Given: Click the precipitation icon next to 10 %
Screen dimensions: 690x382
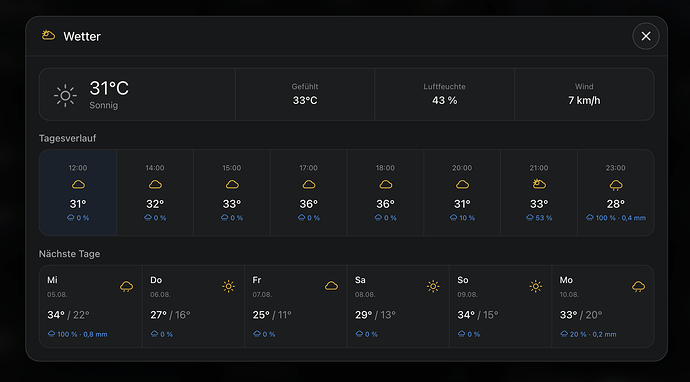Looking at the screenshot, I should pyautogui.click(x=453, y=217).
